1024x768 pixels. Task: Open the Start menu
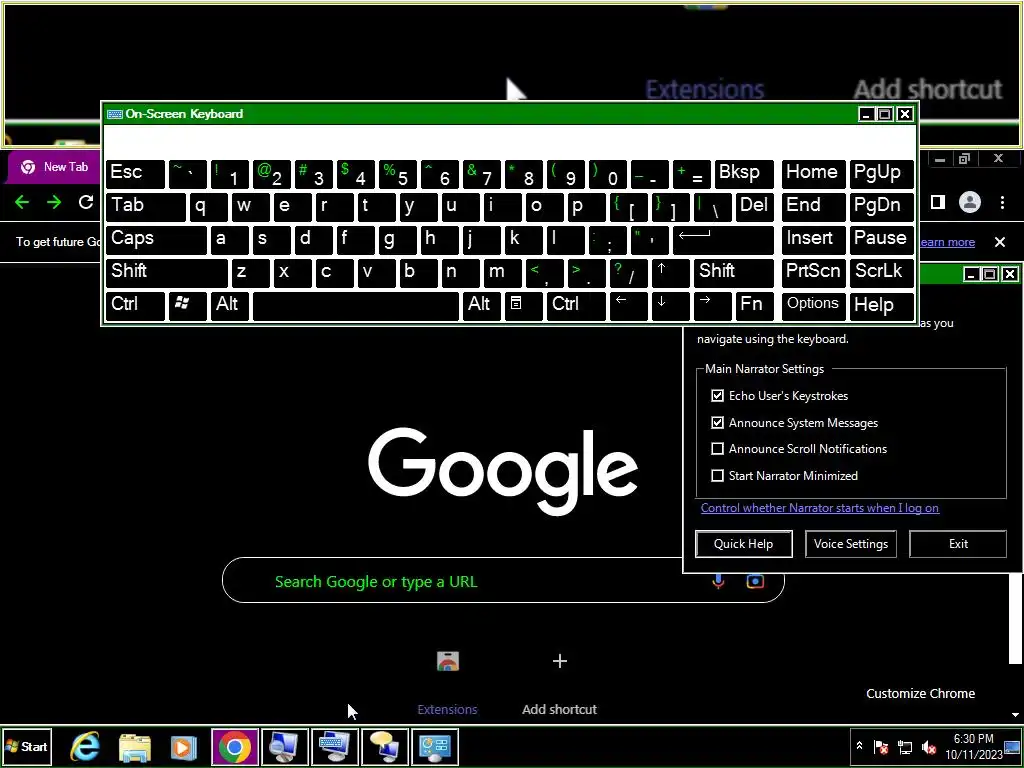coord(26,746)
